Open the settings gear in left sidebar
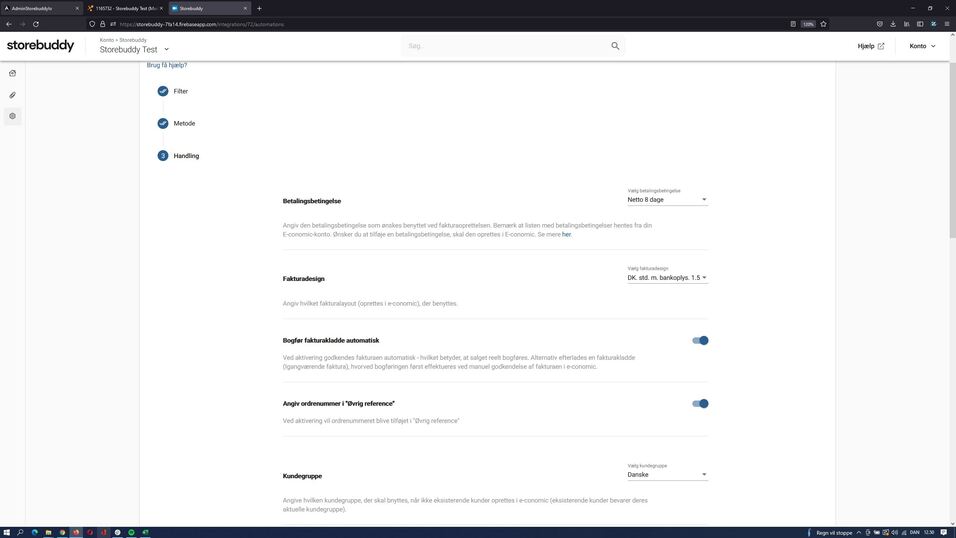 pos(12,116)
